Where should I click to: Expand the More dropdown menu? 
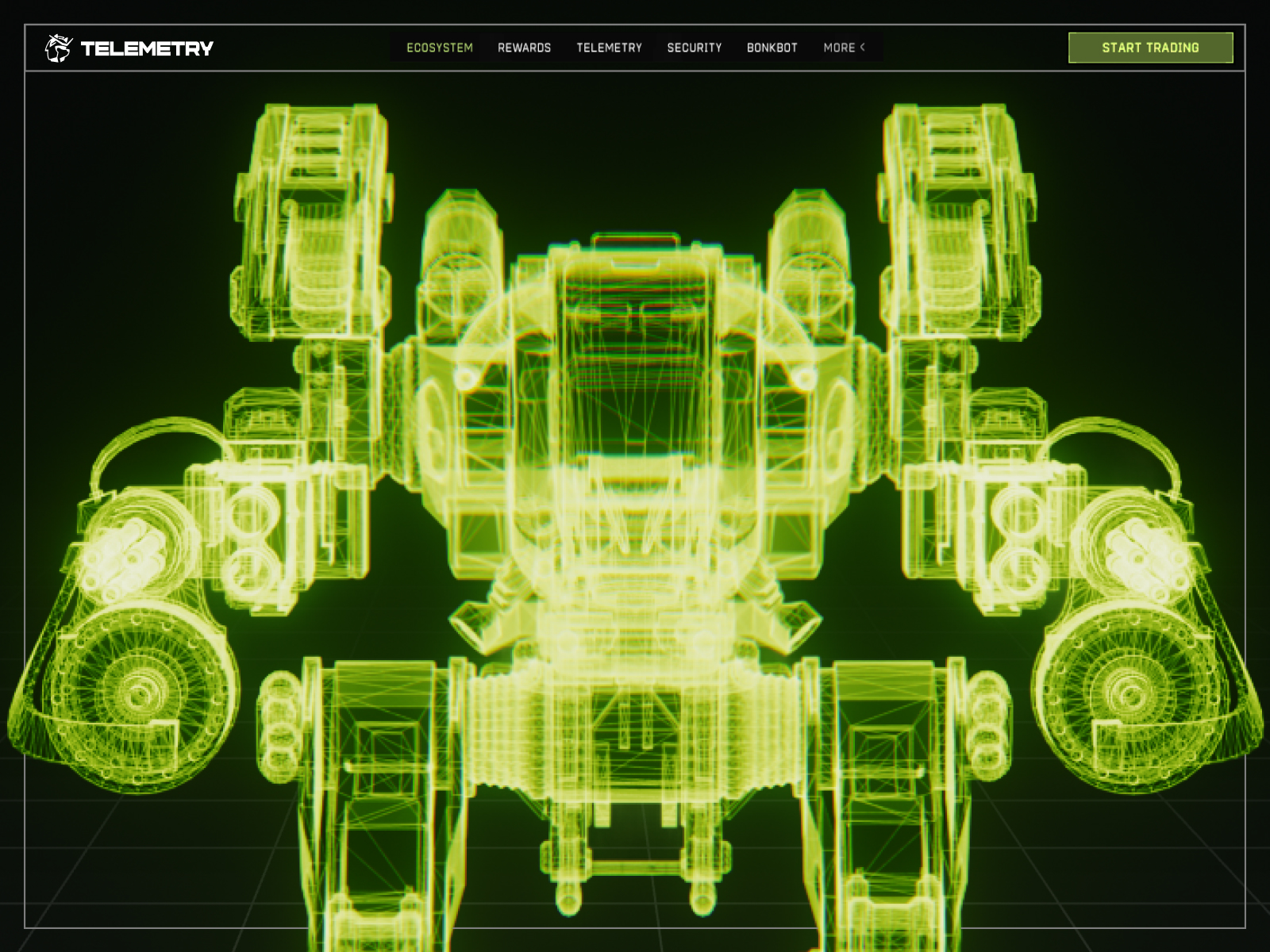click(x=839, y=48)
